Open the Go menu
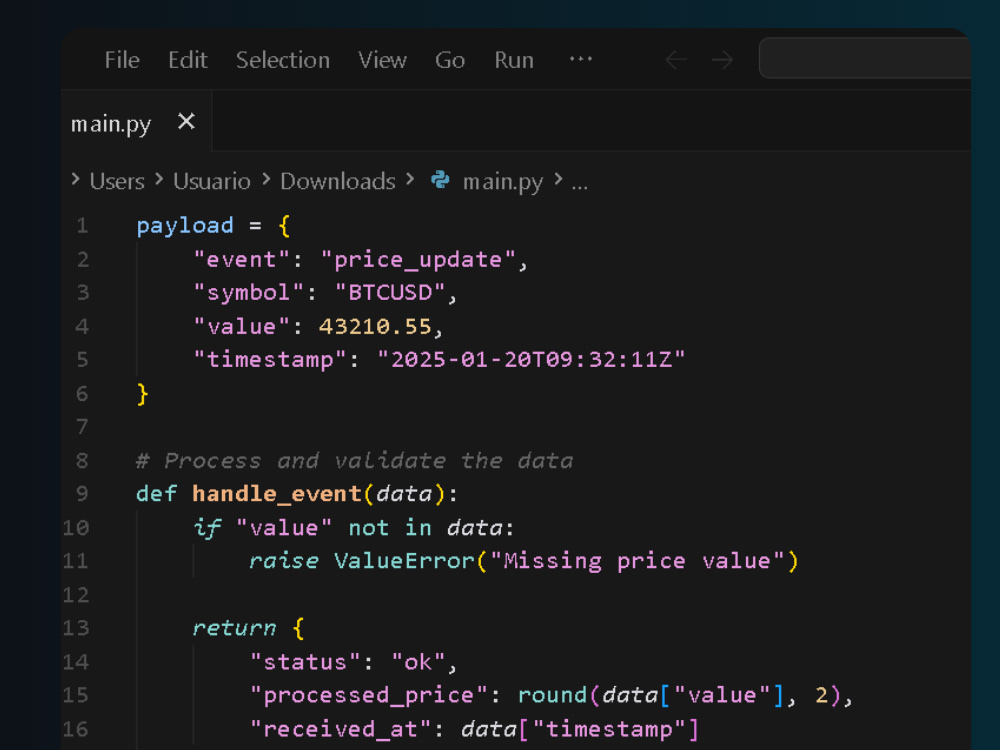The width and height of the screenshot is (1000, 750). click(x=450, y=60)
